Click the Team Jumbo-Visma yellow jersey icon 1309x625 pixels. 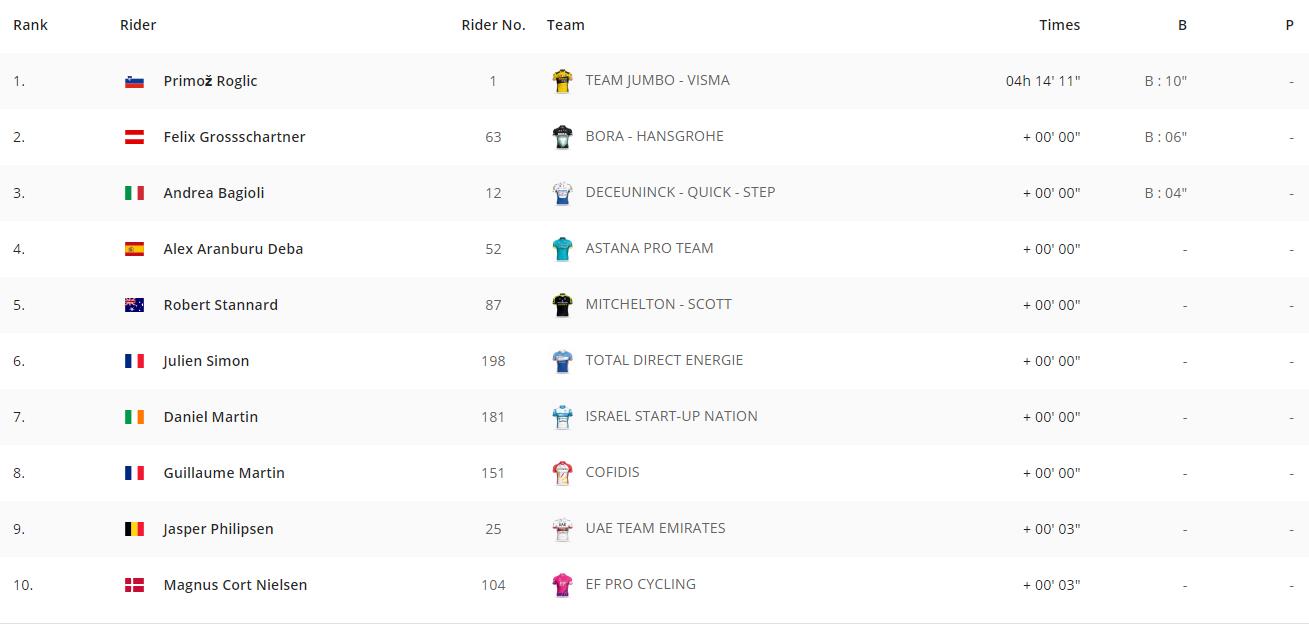coord(563,81)
